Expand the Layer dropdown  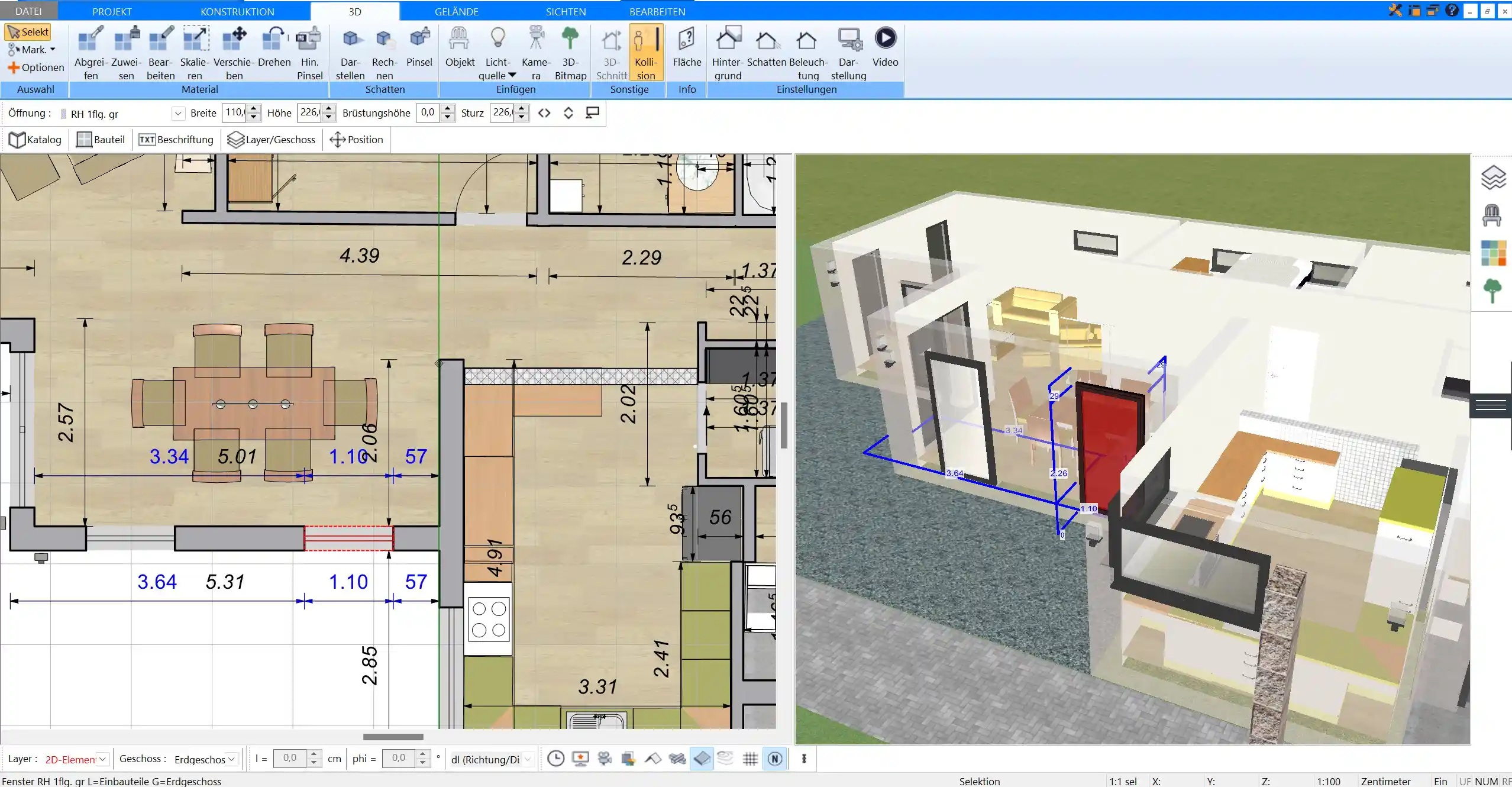coord(102,759)
